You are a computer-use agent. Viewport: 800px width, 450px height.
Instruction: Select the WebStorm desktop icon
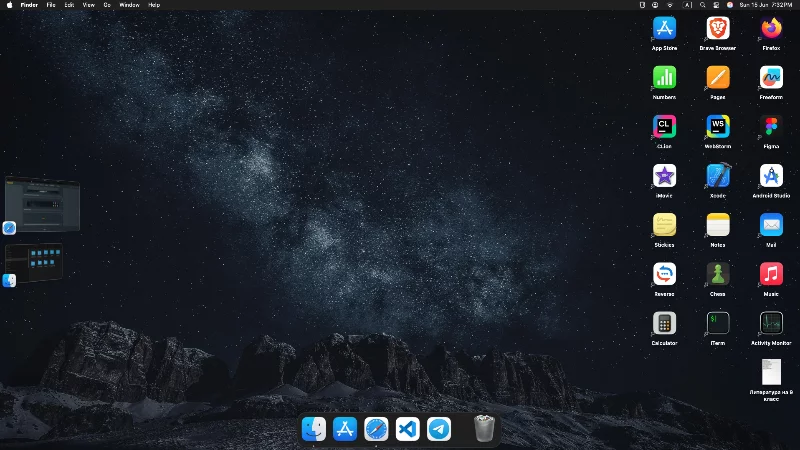718,127
